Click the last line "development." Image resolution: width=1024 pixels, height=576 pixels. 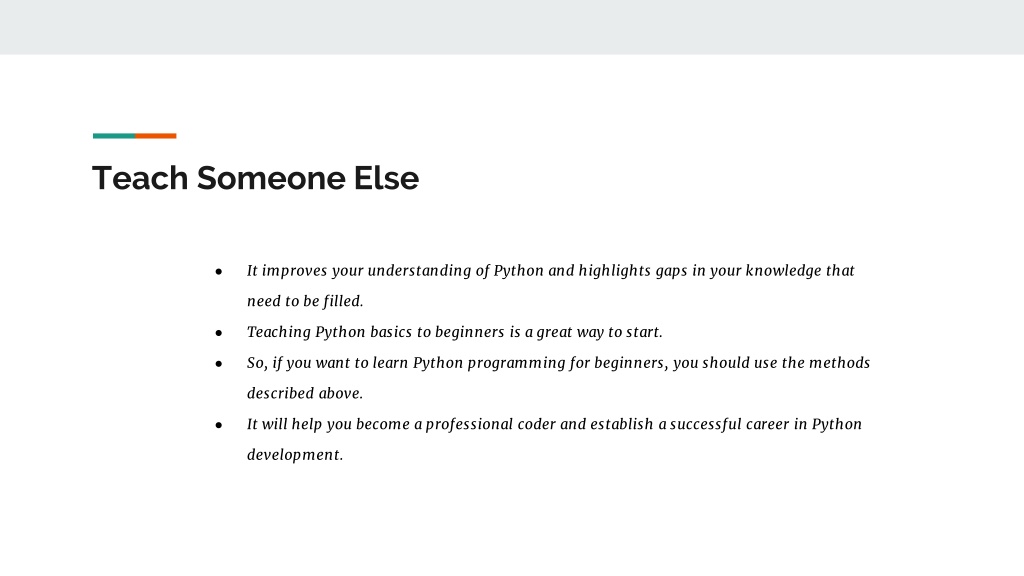click(x=295, y=455)
